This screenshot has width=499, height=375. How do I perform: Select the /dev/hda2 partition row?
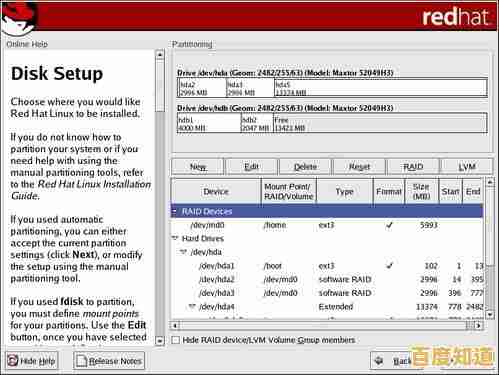coord(327,279)
